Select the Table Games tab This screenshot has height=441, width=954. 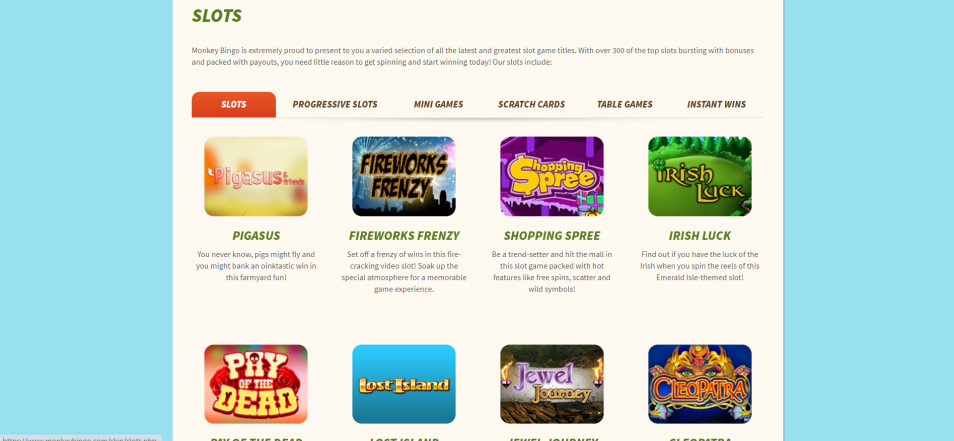[x=624, y=105]
